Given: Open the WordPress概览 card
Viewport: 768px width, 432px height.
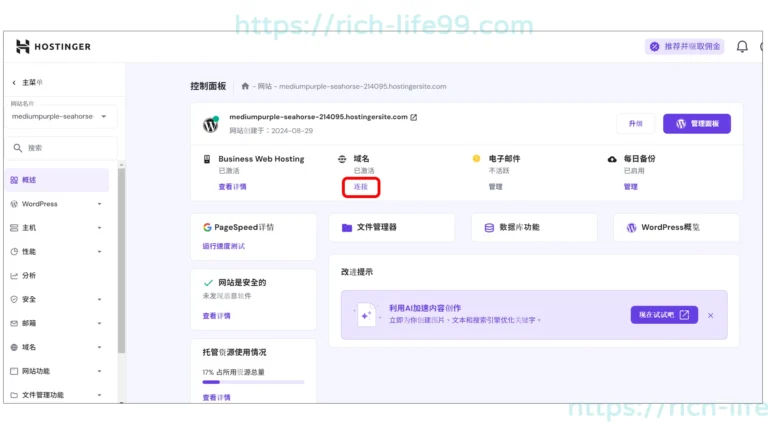Looking at the screenshot, I should [x=676, y=227].
